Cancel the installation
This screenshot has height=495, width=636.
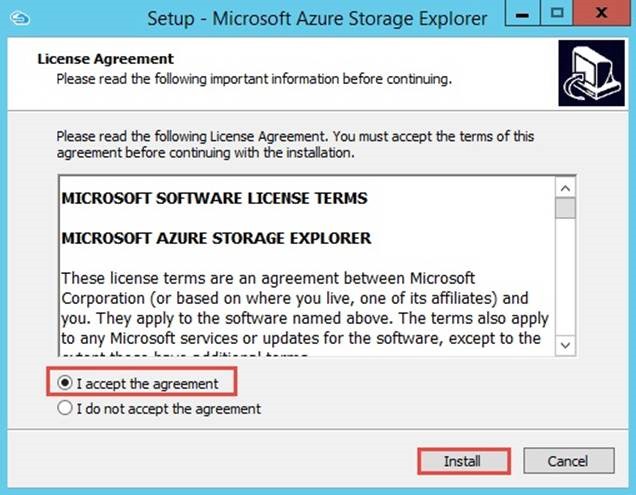click(x=569, y=461)
